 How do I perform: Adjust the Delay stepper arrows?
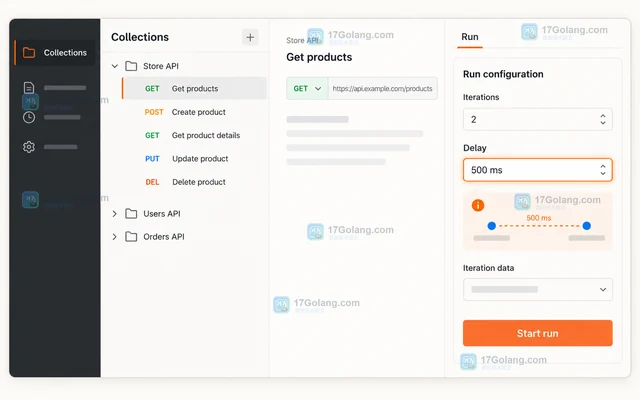pyautogui.click(x=603, y=170)
